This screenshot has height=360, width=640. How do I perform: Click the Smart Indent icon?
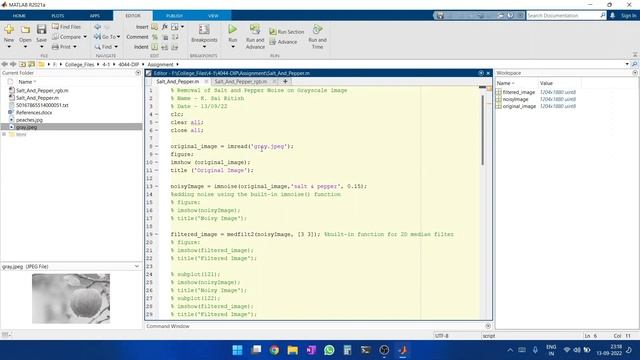[x=155, y=47]
